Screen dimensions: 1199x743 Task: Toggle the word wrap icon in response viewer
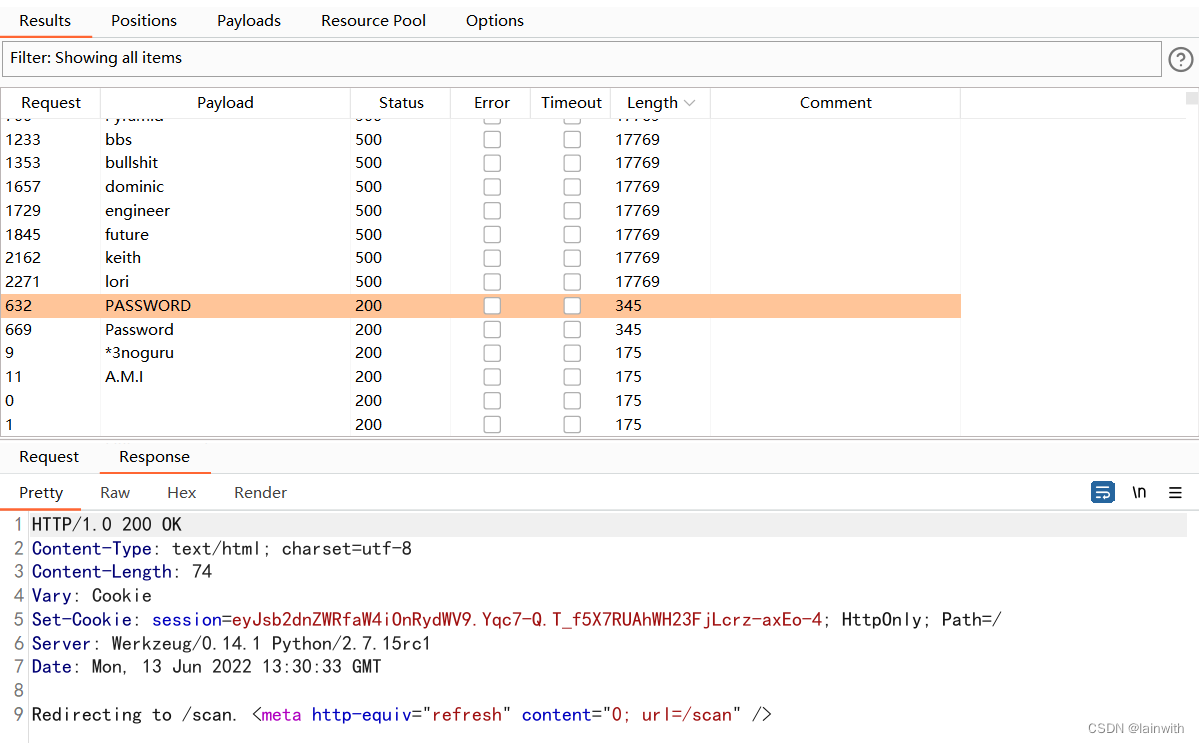click(1102, 492)
